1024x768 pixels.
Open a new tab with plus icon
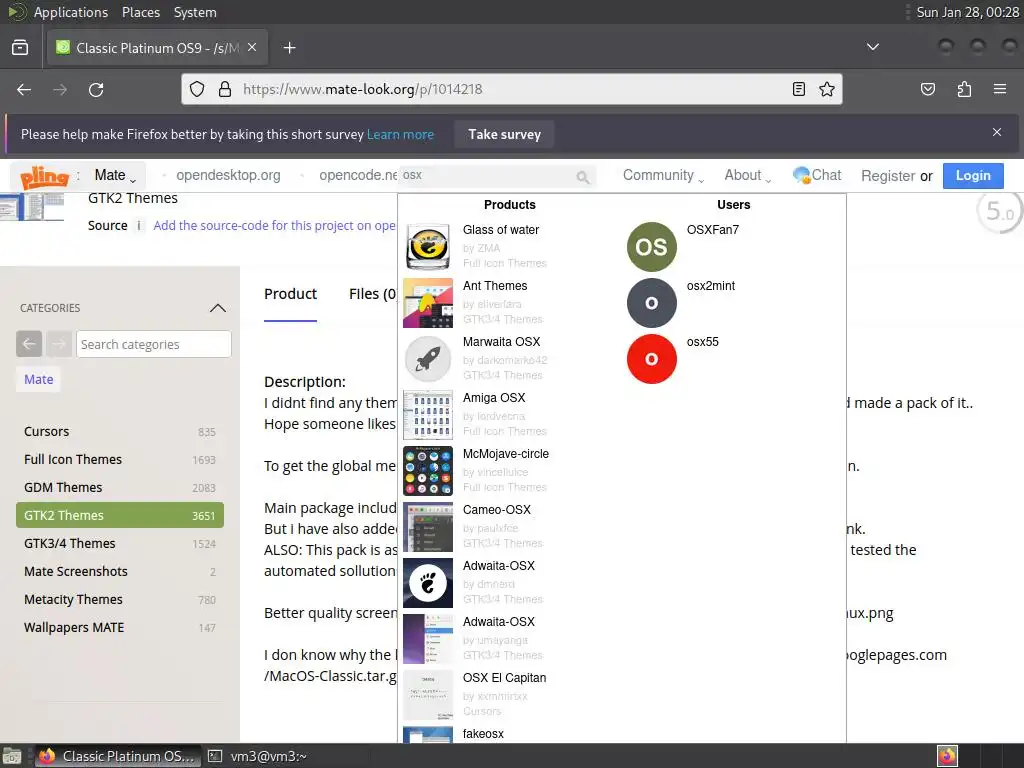click(289, 48)
